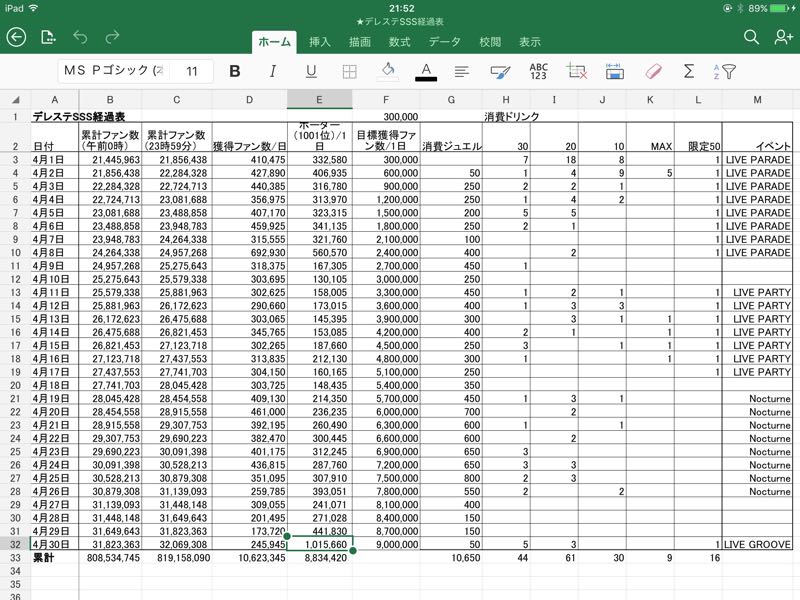Image resolution: width=800 pixels, height=600 pixels.
Task: Select the date cell 4月26日
Action: tap(55, 491)
